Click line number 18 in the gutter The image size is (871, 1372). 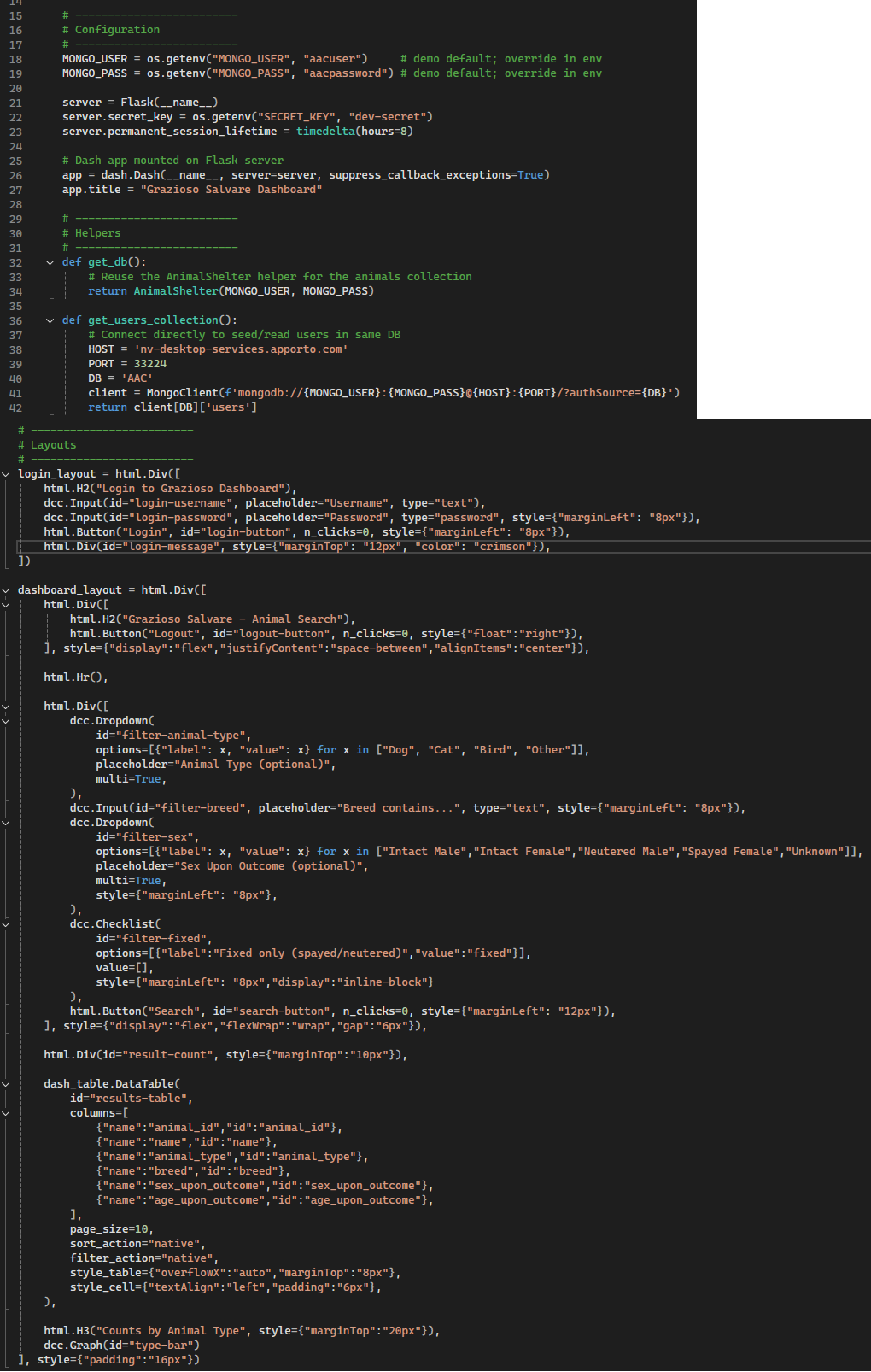pyautogui.click(x=16, y=59)
